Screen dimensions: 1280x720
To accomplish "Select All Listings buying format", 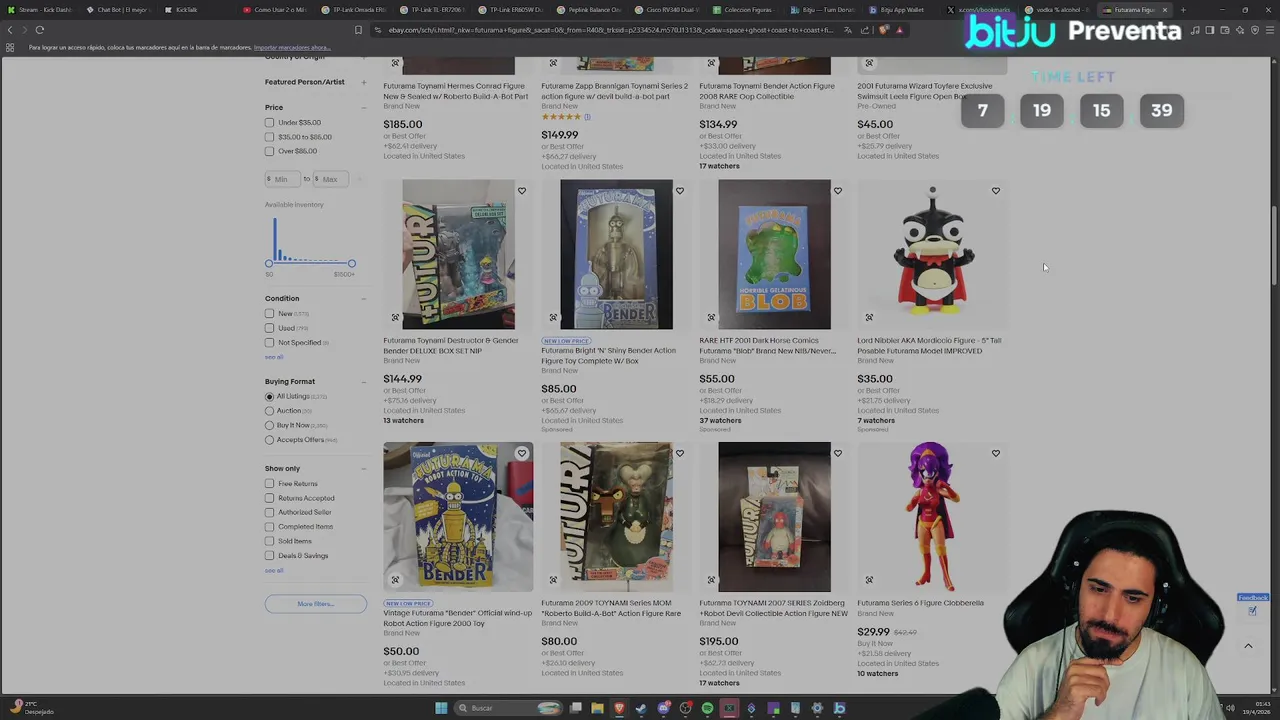I will tap(269, 397).
